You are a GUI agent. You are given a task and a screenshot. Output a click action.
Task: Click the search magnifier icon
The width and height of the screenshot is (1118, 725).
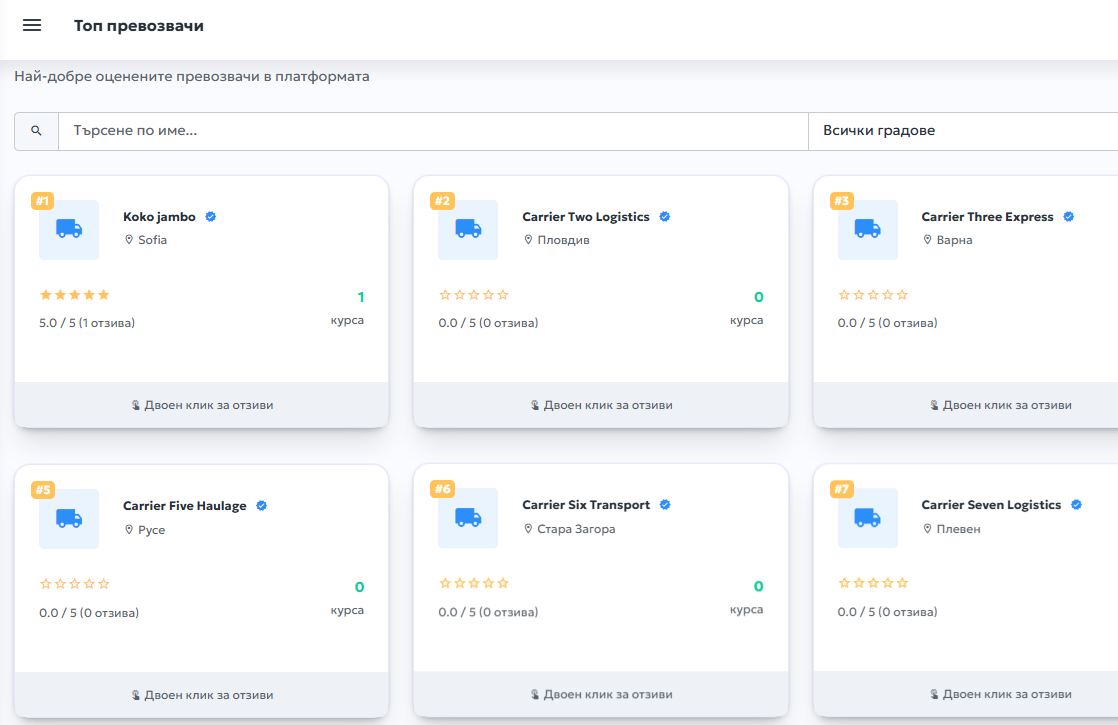pos(36,131)
